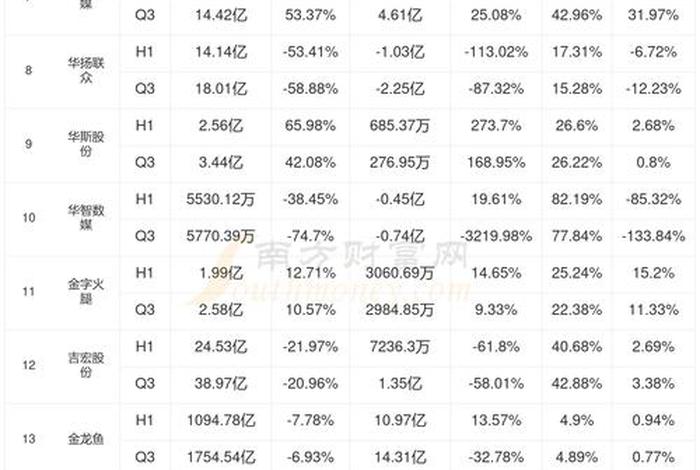The width and height of the screenshot is (700, 470).
Task: Click row number 13 cell
Action: (x=27, y=436)
